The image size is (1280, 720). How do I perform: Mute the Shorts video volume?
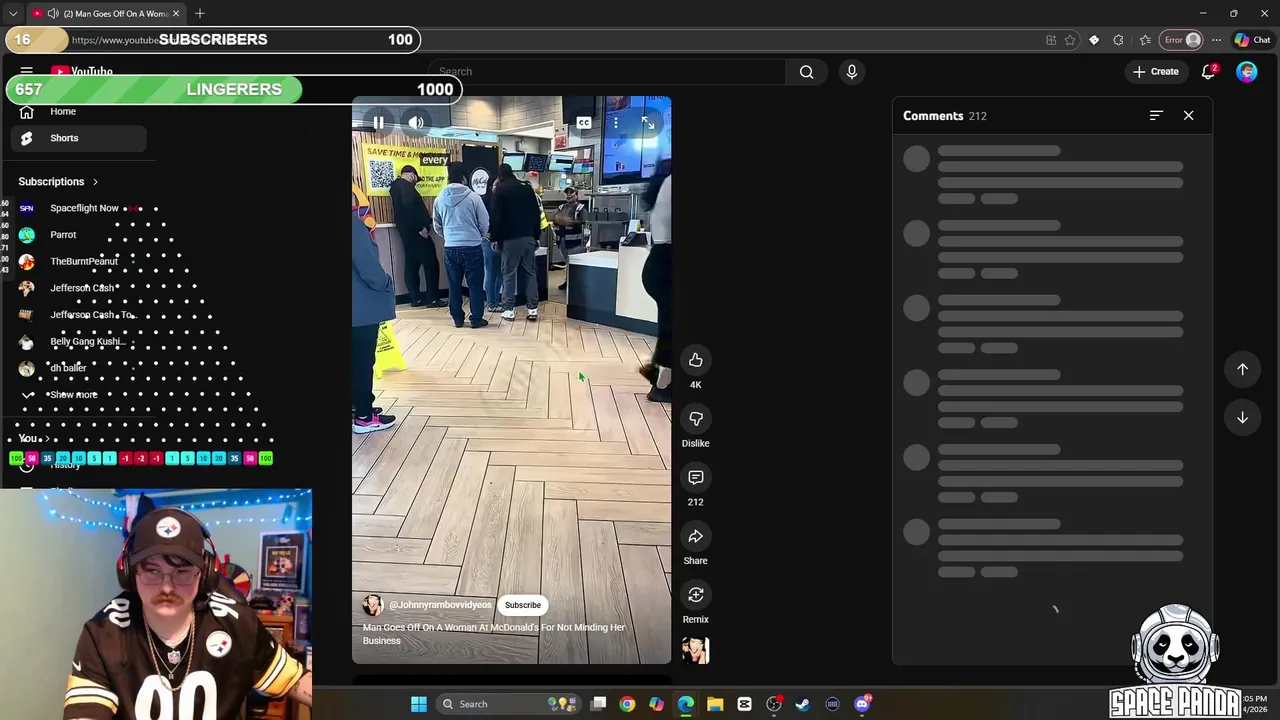coord(416,123)
